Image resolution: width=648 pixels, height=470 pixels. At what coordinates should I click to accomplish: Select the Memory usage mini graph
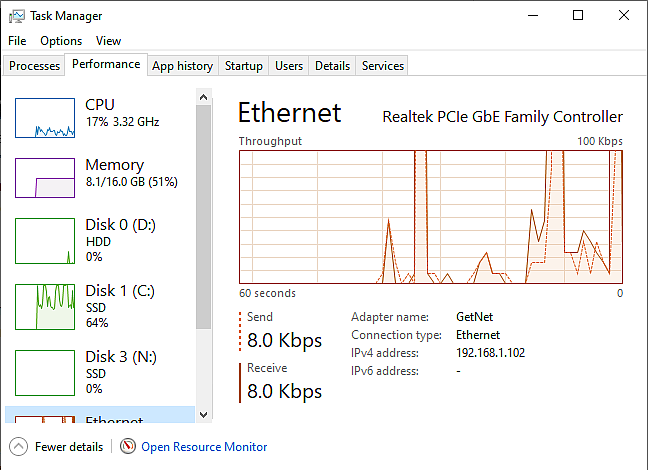click(x=45, y=178)
